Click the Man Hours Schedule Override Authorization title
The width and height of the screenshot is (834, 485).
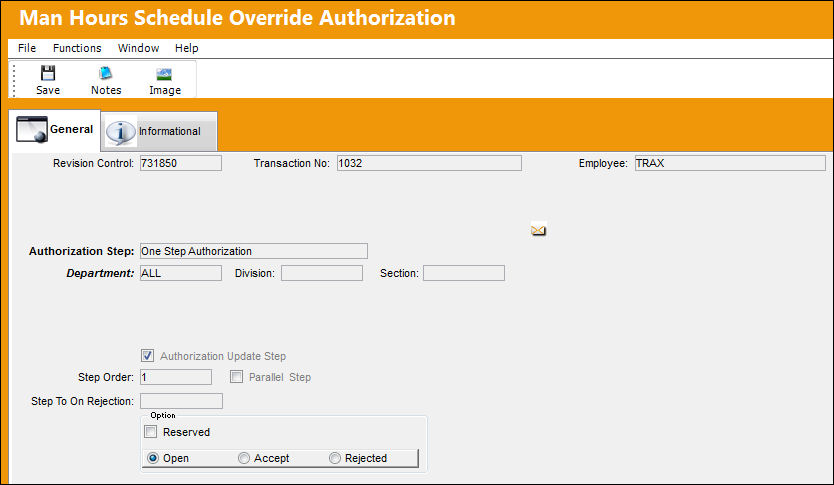coord(237,18)
